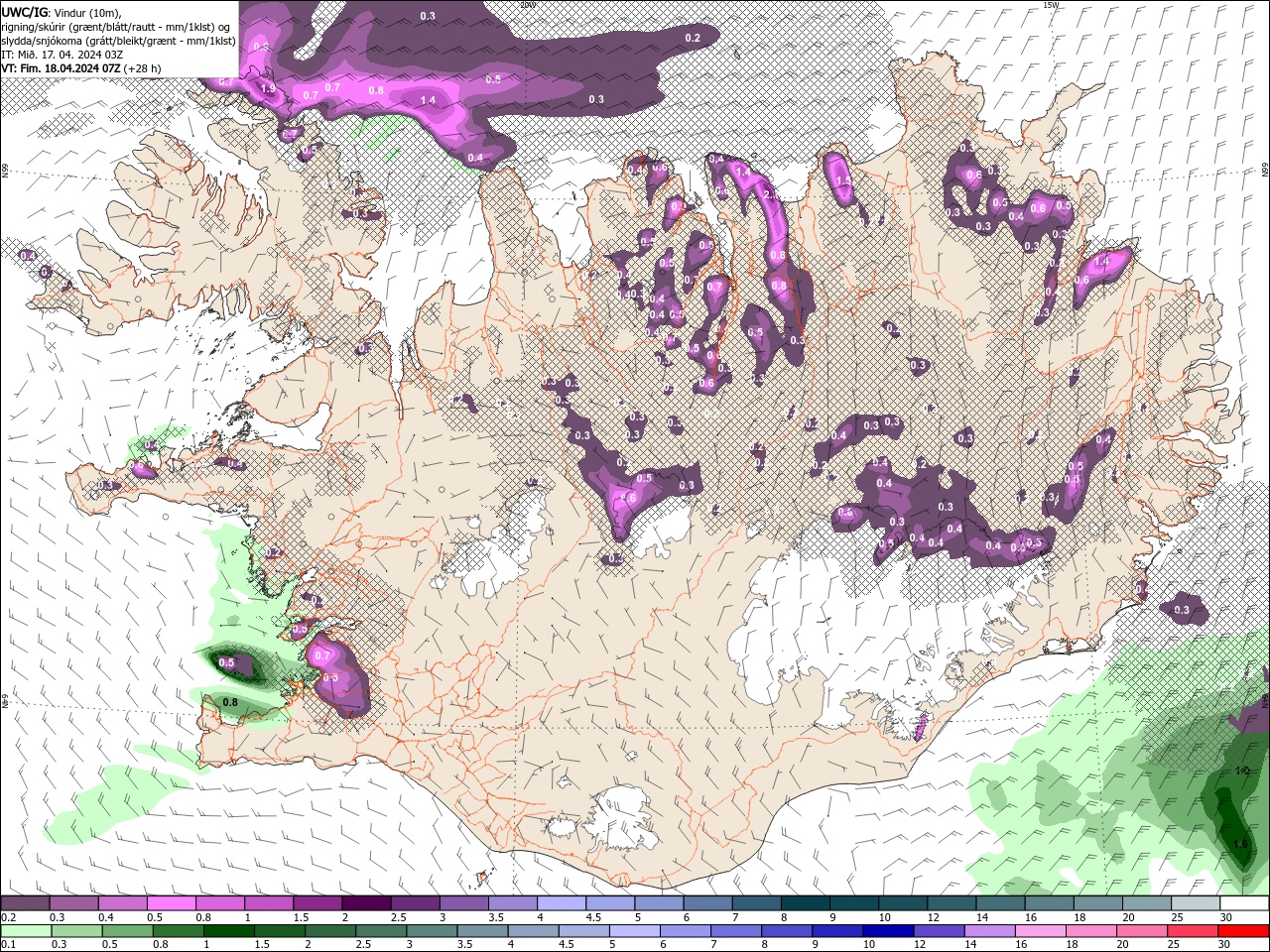Pick the bright pink swatch in snow scale
This screenshot has height=952, width=1270.
[x=172, y=903]
